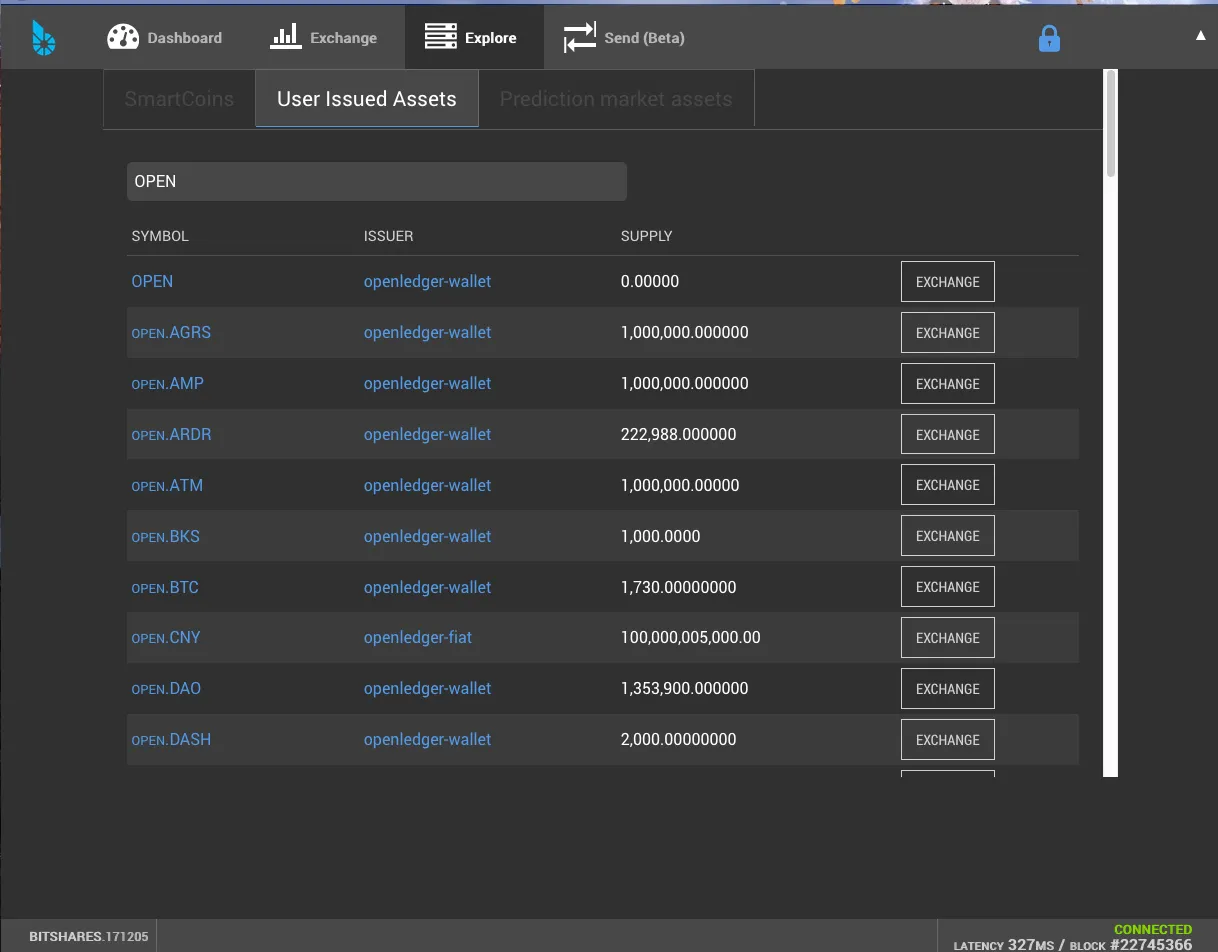Click supply value 2,000.00000000
This screenshot has width=1218, height=952.
coord(679,740)
